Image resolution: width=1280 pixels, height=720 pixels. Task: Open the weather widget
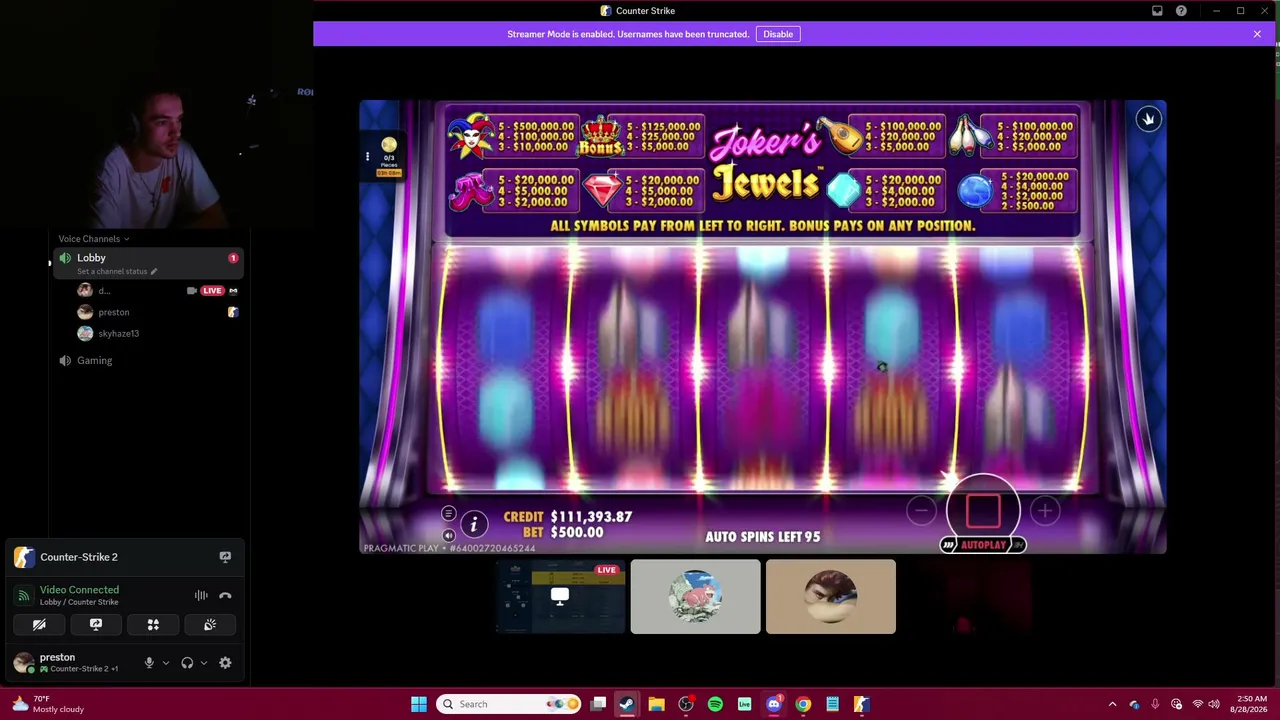(x=47, y=704)
